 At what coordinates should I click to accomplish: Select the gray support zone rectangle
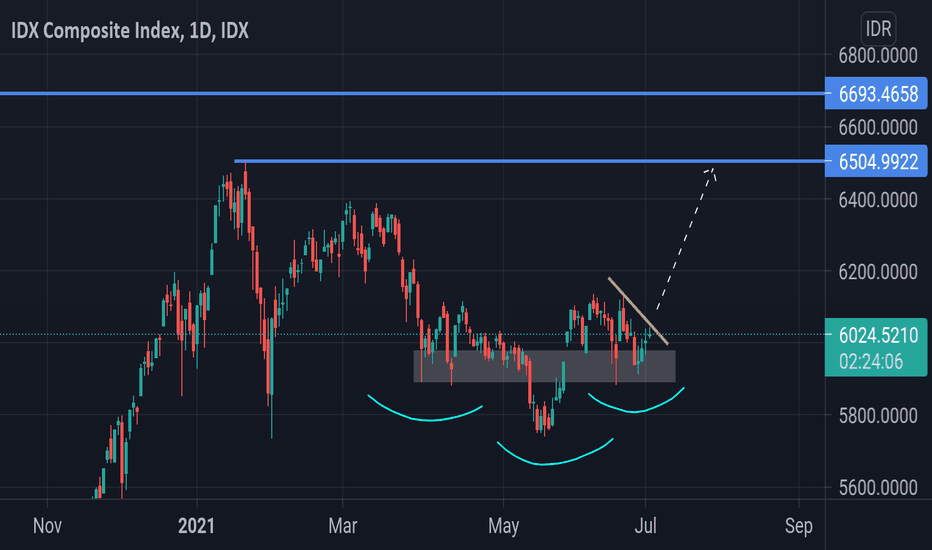point(544,366)
